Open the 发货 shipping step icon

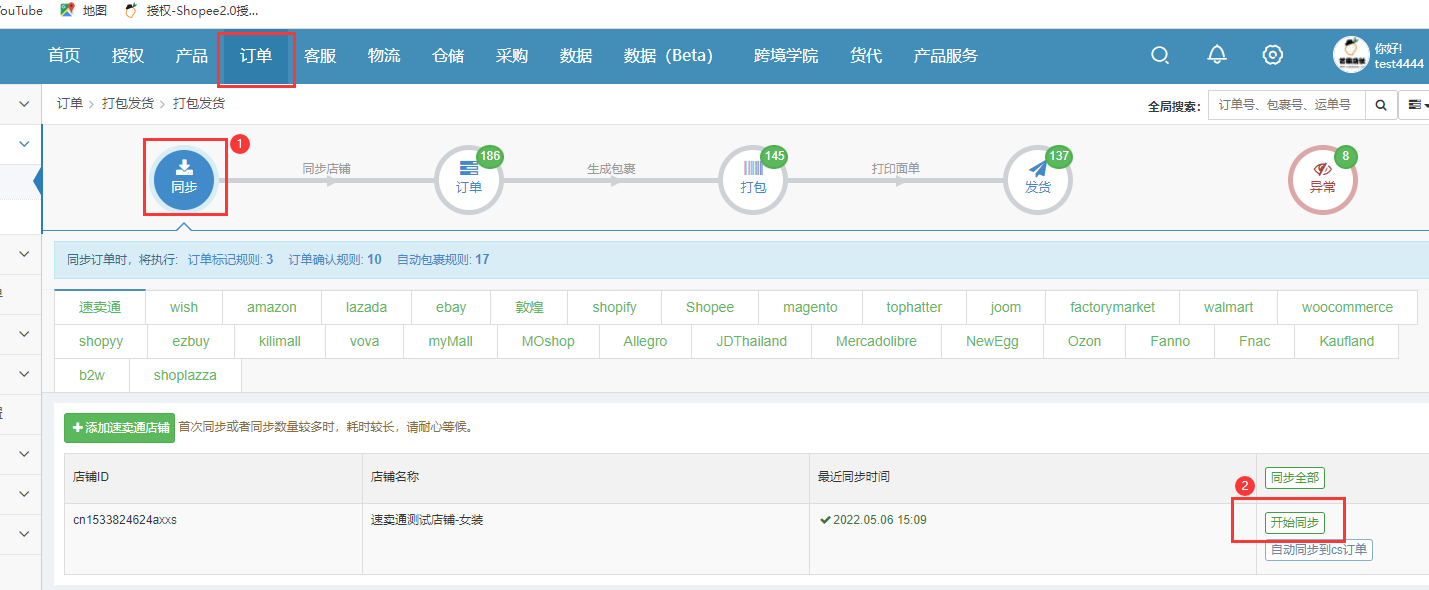1038,180
